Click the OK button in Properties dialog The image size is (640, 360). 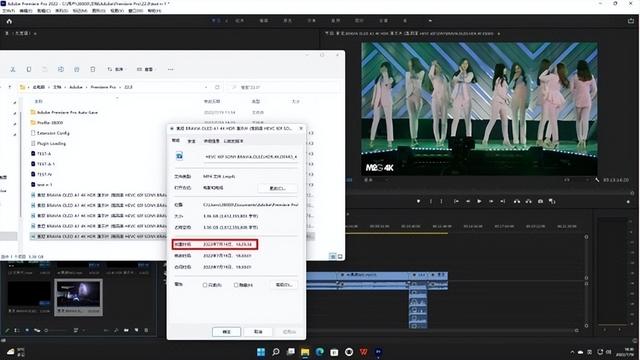(x=227, y=332)
